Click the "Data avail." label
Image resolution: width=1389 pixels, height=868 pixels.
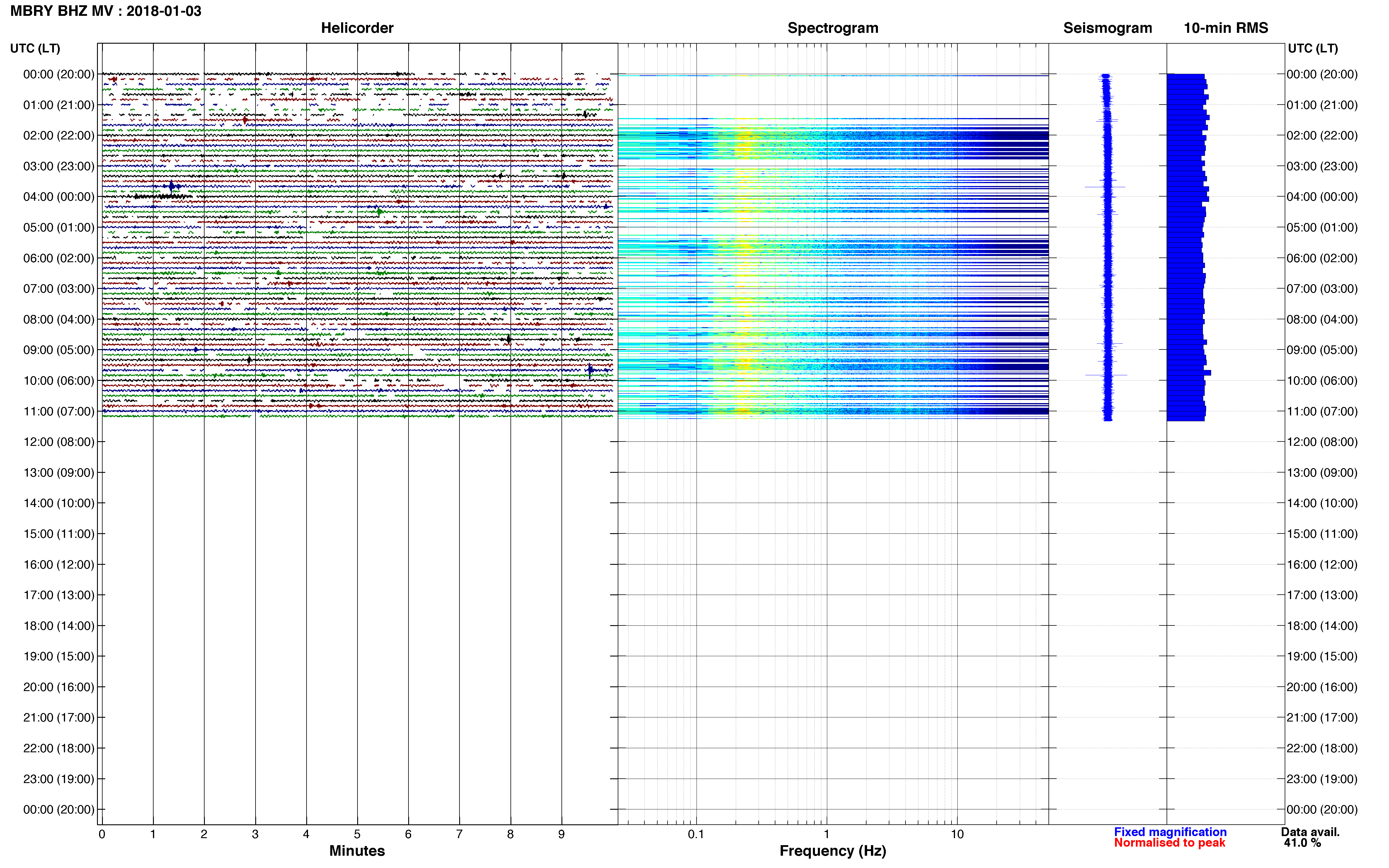pos(1310,832)
